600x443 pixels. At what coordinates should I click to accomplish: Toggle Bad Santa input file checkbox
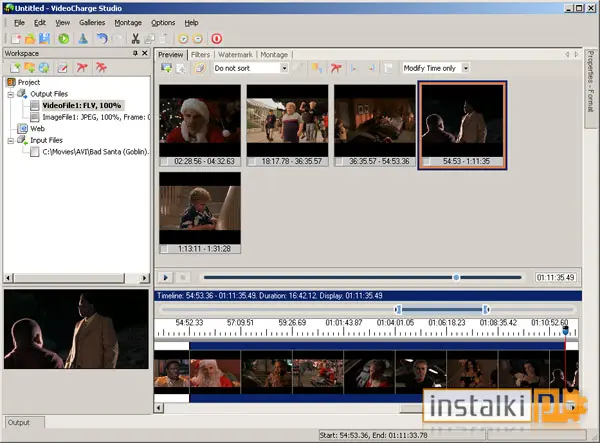(x=35, y=152)
